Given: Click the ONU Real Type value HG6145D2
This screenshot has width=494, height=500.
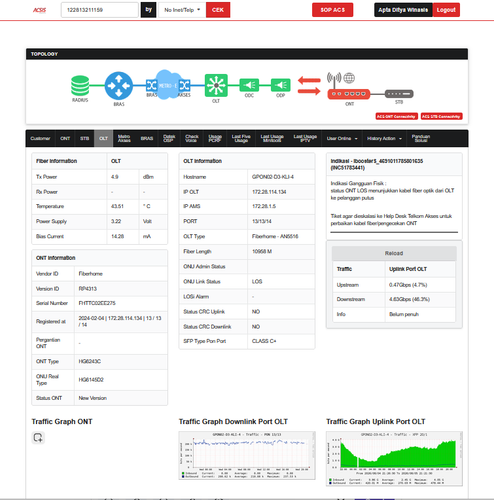Looking at the screenshot, I should (x=91, y=380).
